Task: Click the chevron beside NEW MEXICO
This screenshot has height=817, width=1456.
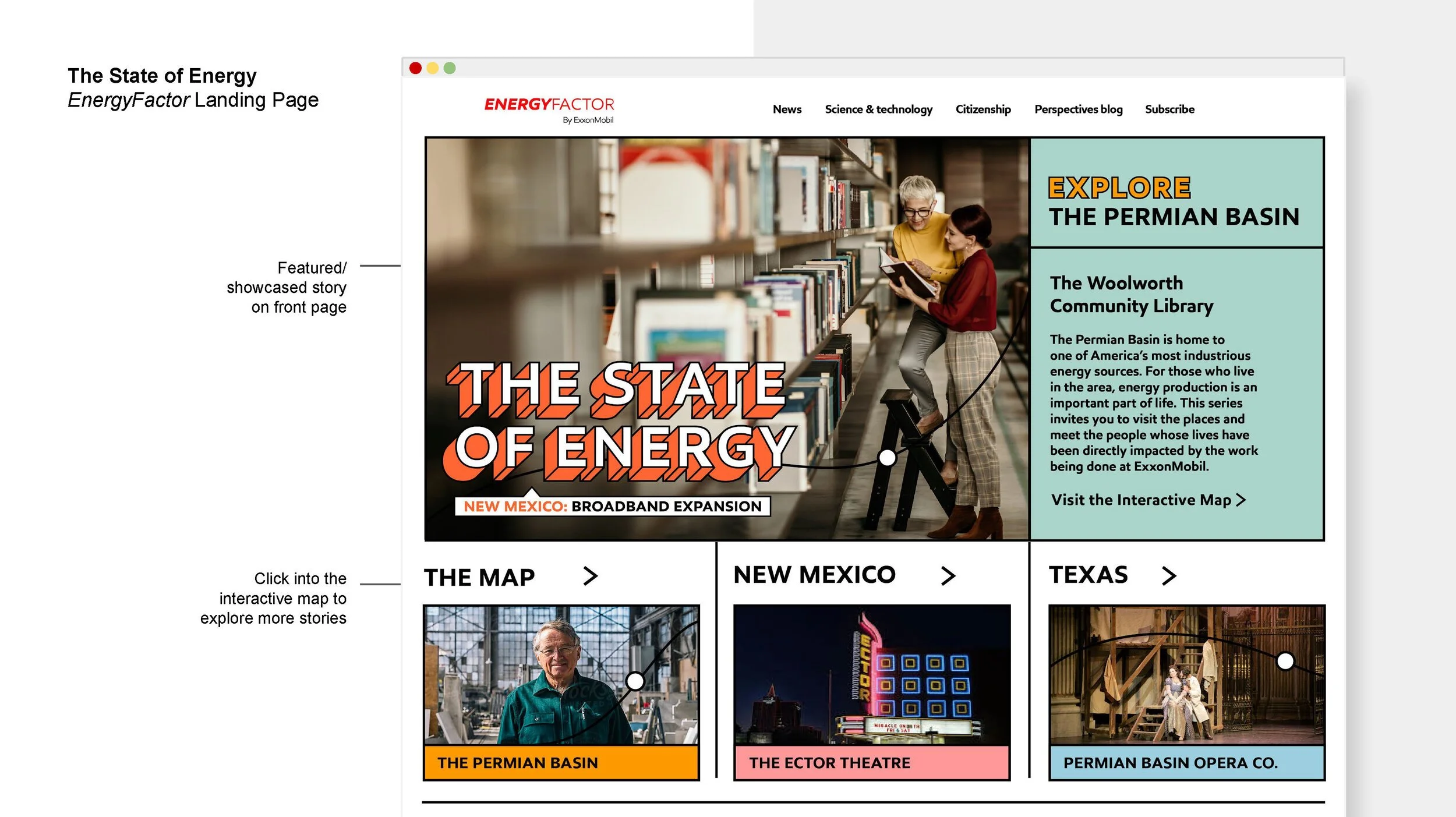Action: [x=948, y=575]
